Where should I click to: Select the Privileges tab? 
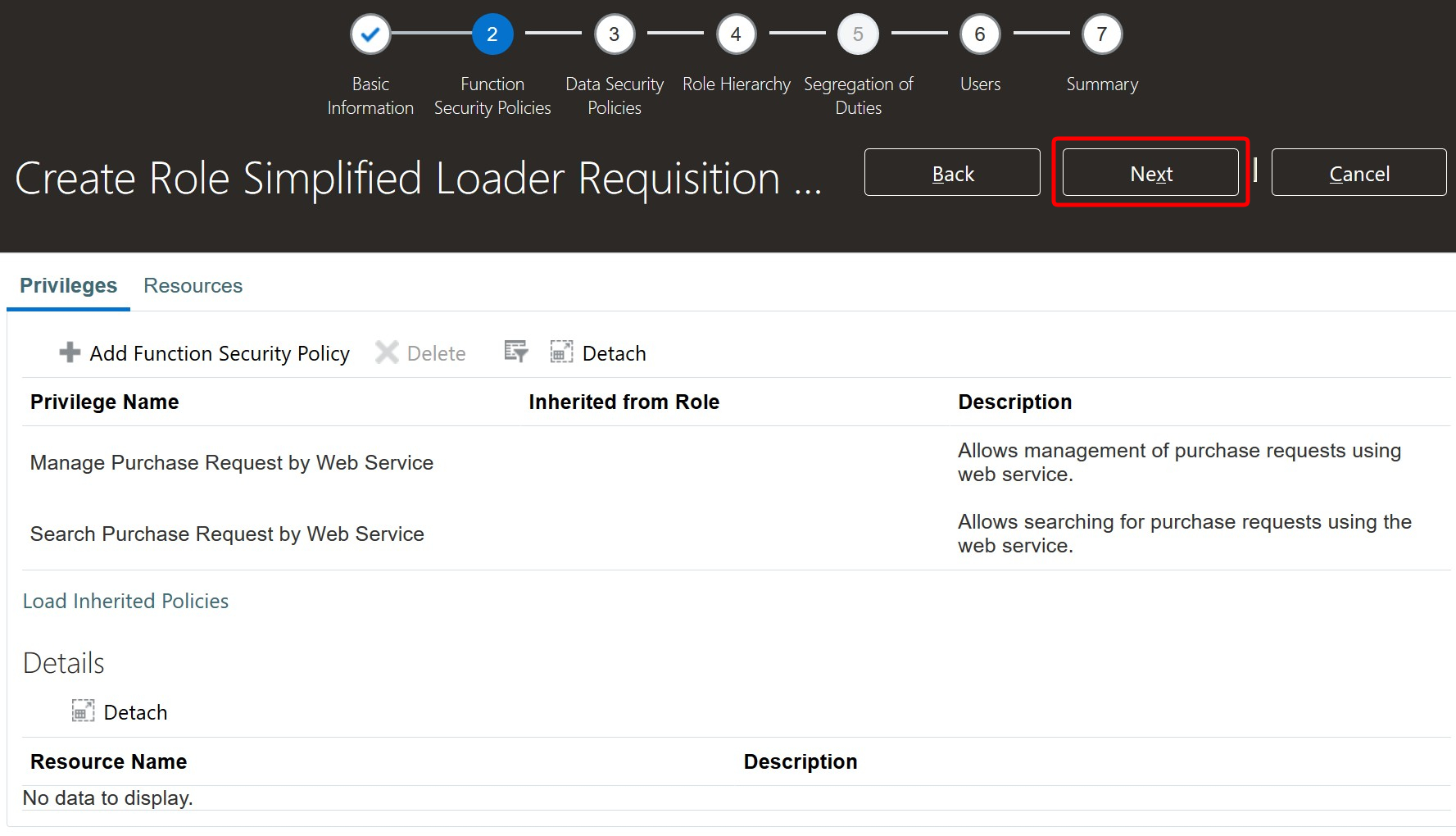click(x=68, y=285)
